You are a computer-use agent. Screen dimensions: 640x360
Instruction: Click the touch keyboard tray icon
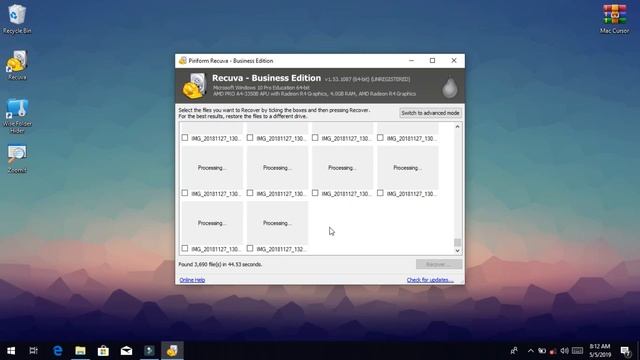tap(577, 351)
